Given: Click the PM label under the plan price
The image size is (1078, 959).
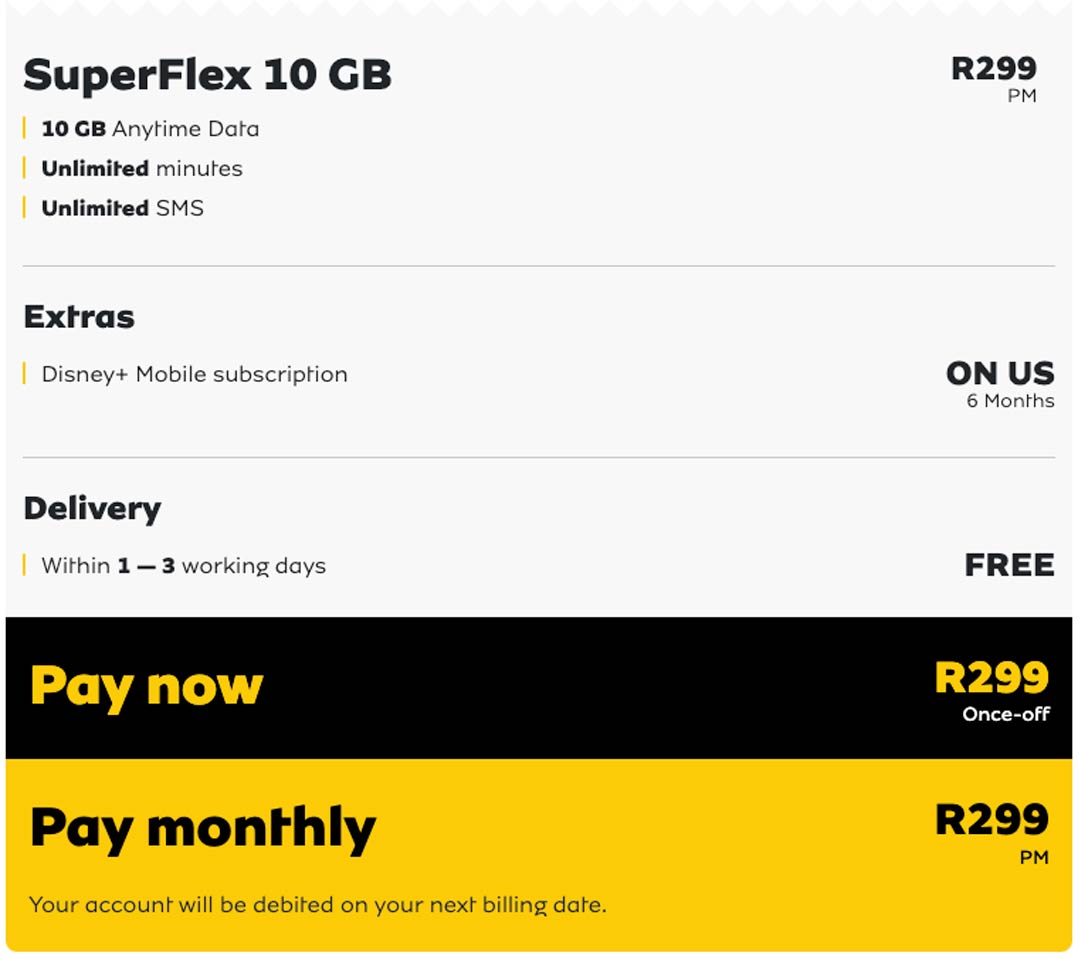Looking at the screenshot, I should click(1022, 97).
